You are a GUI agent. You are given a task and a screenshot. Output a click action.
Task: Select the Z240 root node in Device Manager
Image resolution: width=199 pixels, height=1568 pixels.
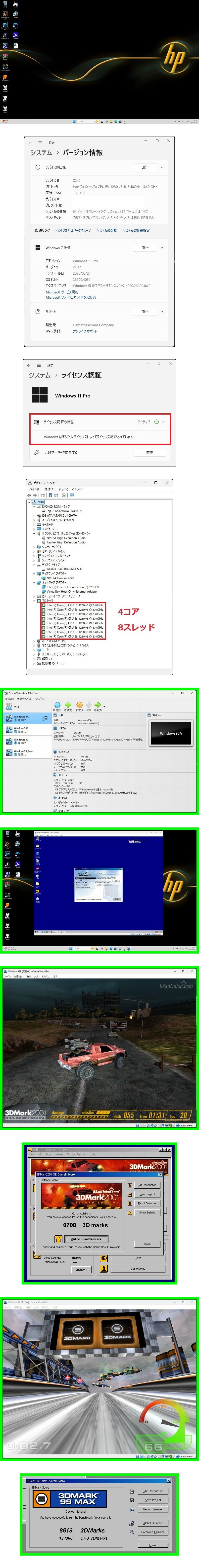[41, 502]
